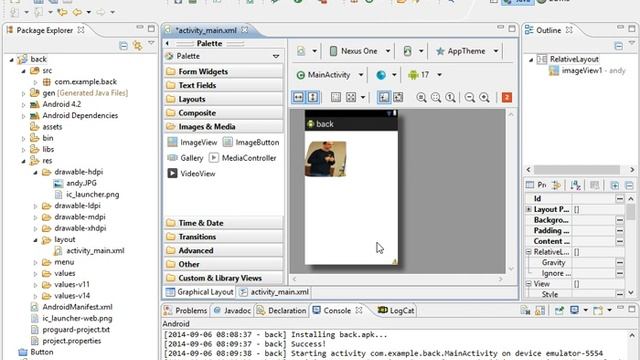The width and height of the screenshot is (640, 360).
Task: Show the red lint warnings badge
Action: coord(507,97)
